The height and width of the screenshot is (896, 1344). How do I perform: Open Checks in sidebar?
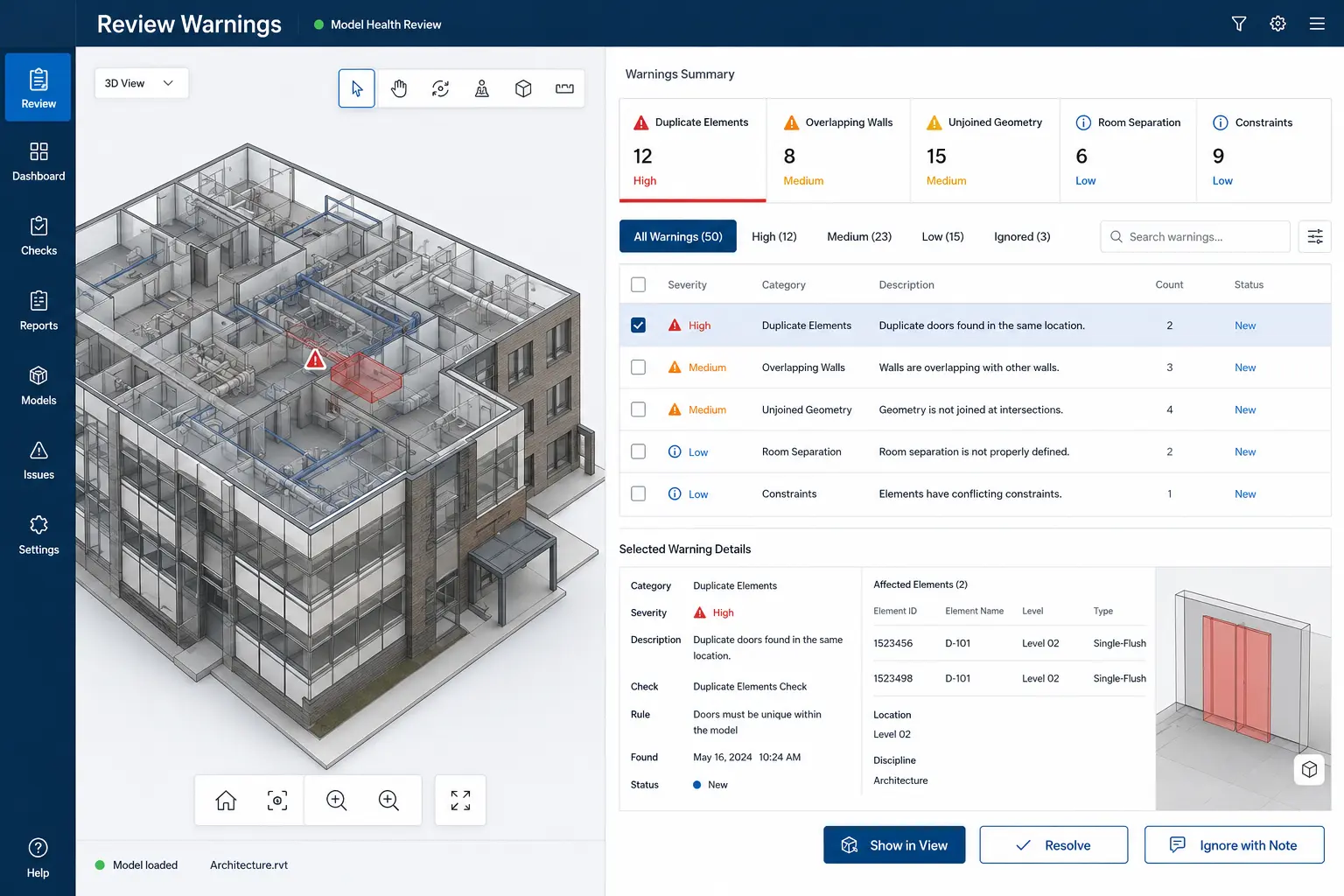(x=38, y=236)
